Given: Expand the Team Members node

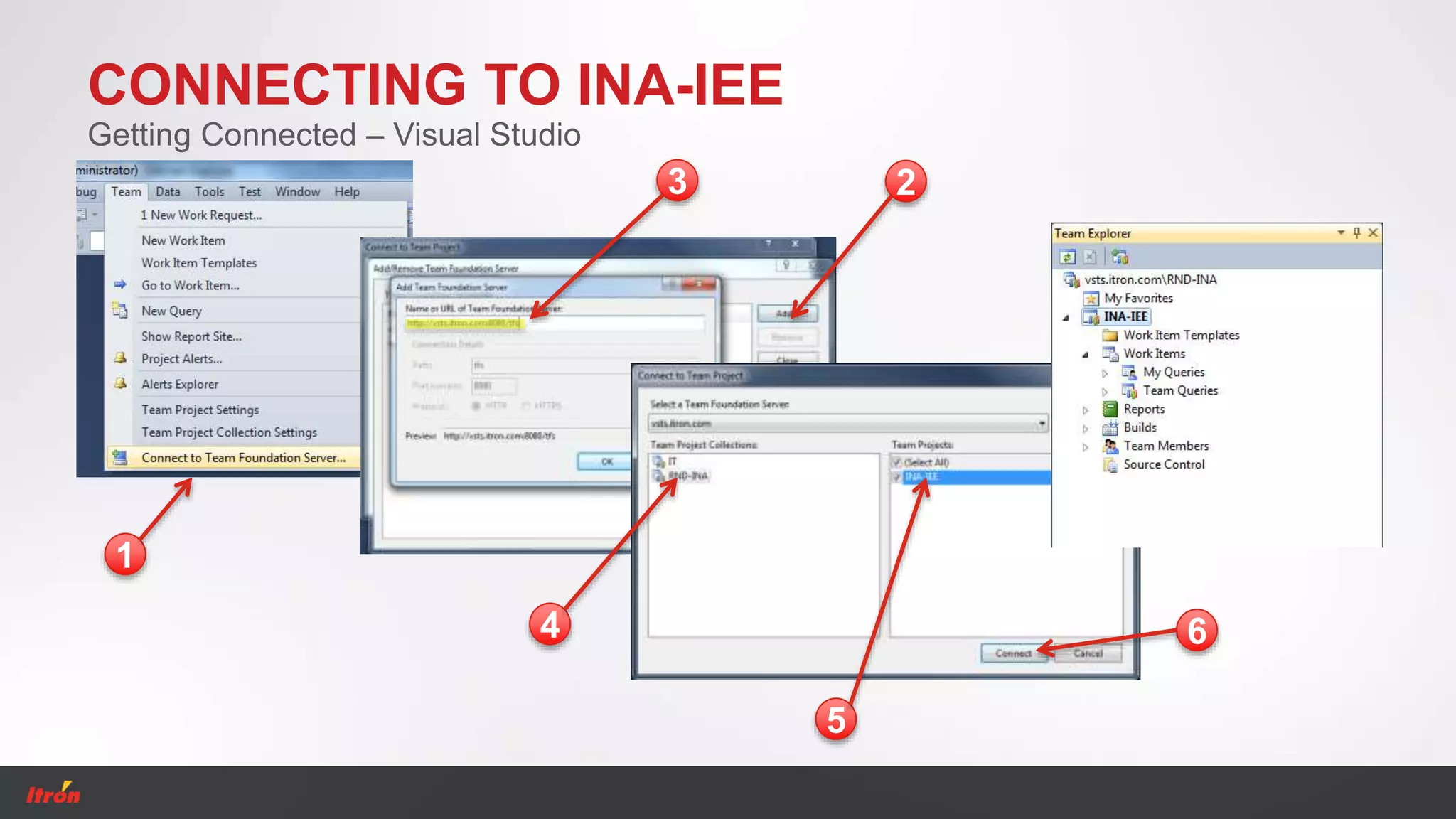Looking at the screenshot, I should point(1086,446).
